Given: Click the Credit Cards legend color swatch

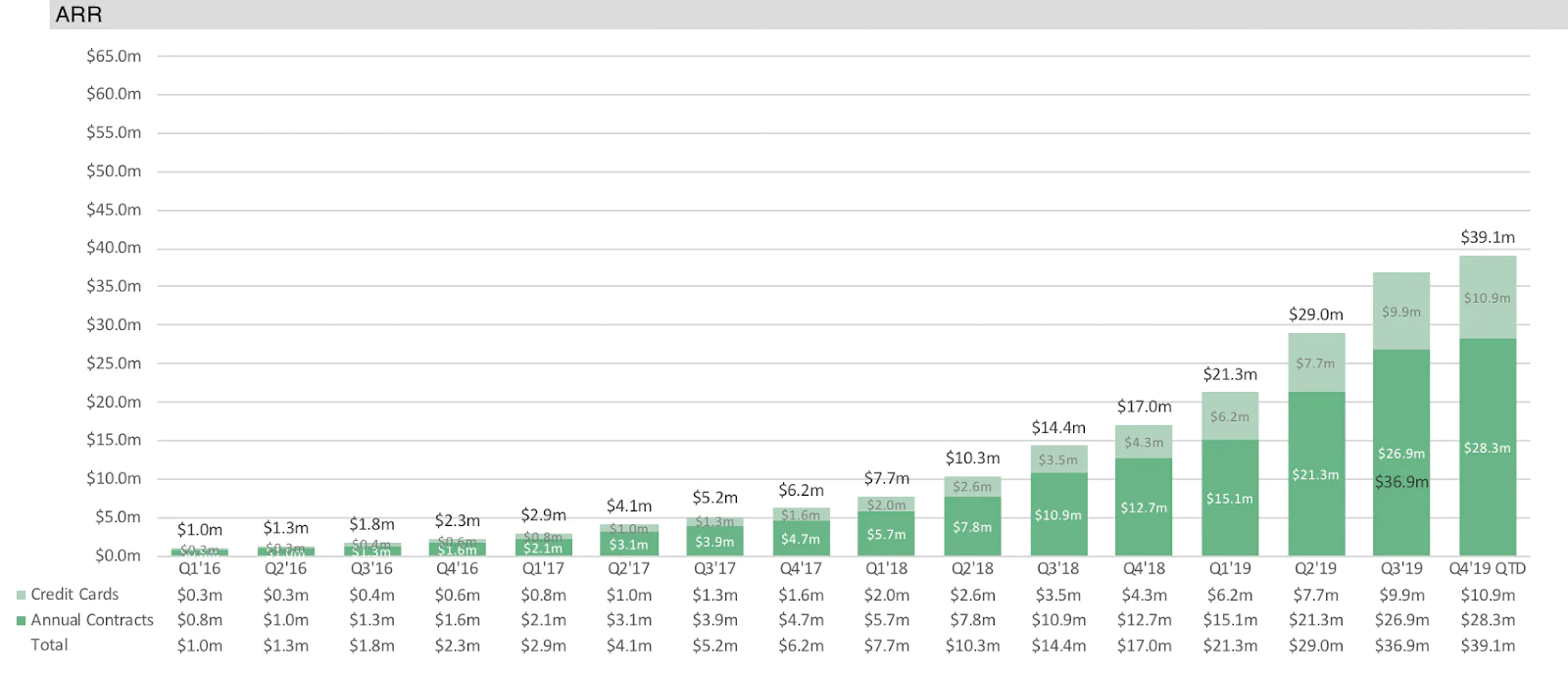Looking at the screenshot, I should coord(21,595).
